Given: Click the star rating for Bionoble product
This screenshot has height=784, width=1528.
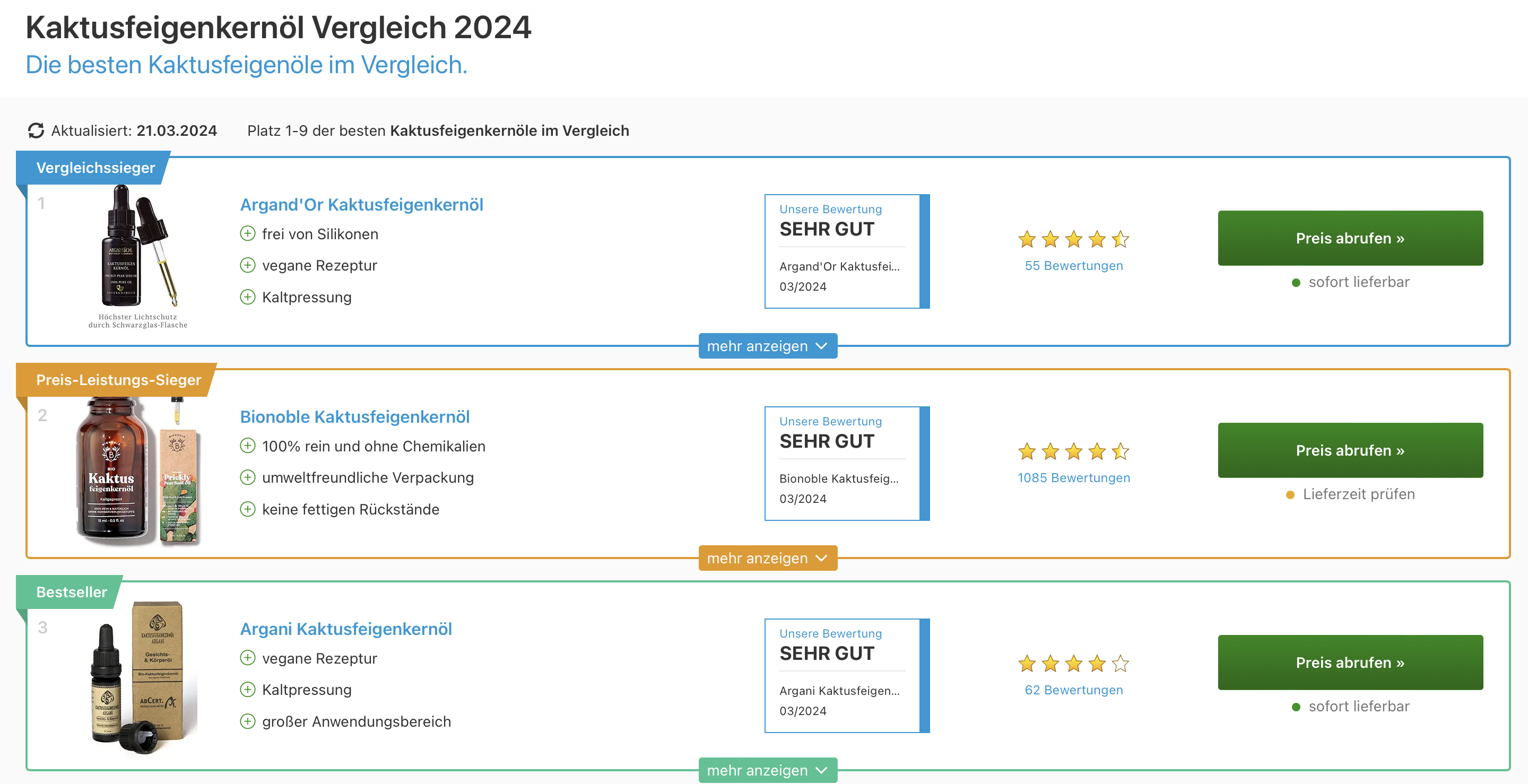Looking at the screenshot, I should (x=1073, y=451).
